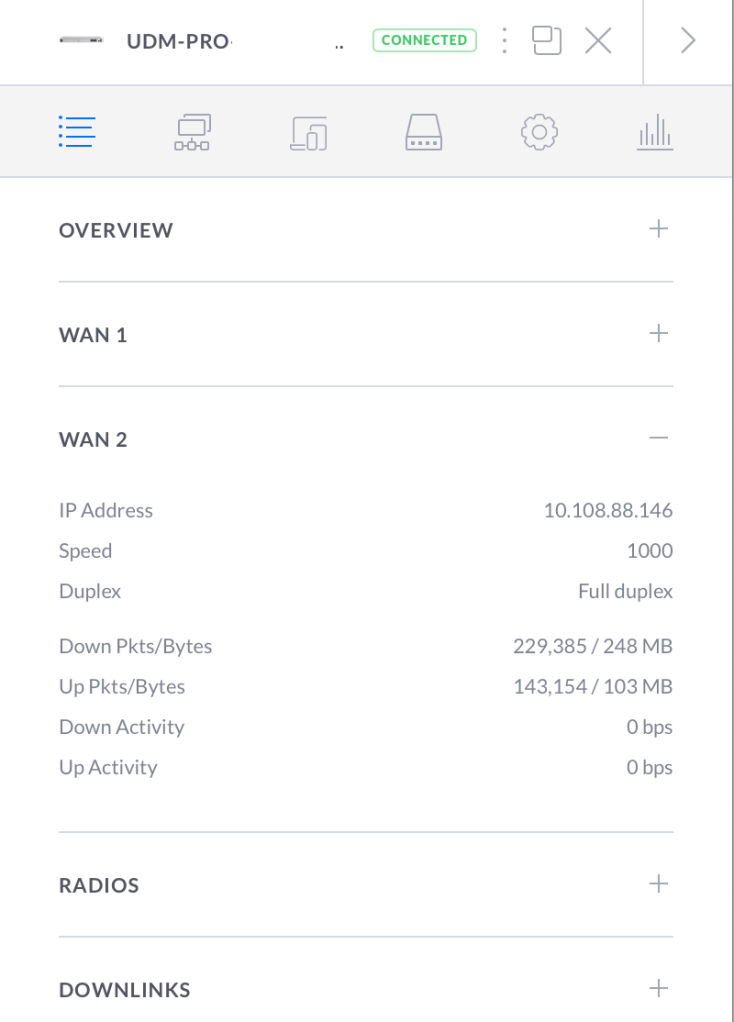Switch to the network ports tab icon
Image resolution: width=734 pixels, height=1022 pixels.
point(193,132)
